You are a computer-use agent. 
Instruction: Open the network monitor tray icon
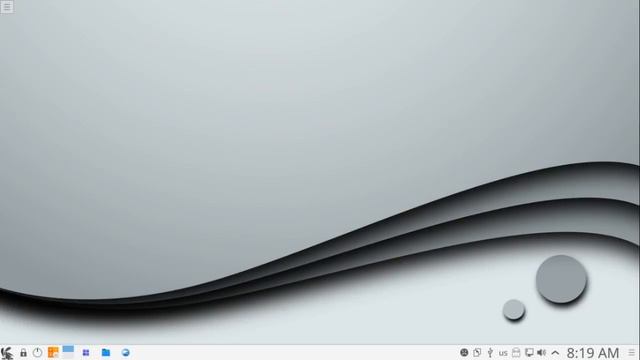(529, 353)
